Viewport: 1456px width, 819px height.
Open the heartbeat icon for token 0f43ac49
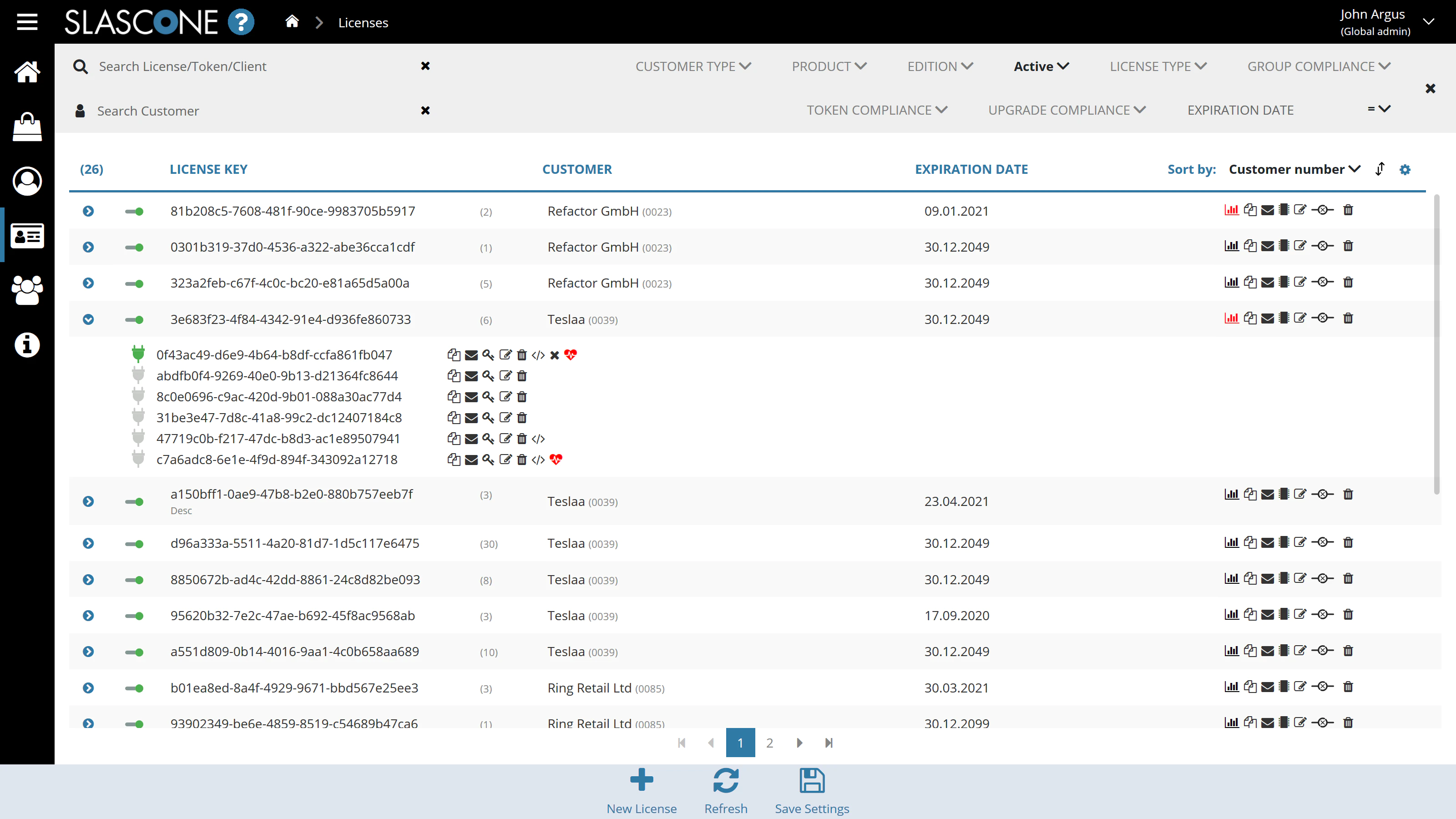[x=570, y=355]
